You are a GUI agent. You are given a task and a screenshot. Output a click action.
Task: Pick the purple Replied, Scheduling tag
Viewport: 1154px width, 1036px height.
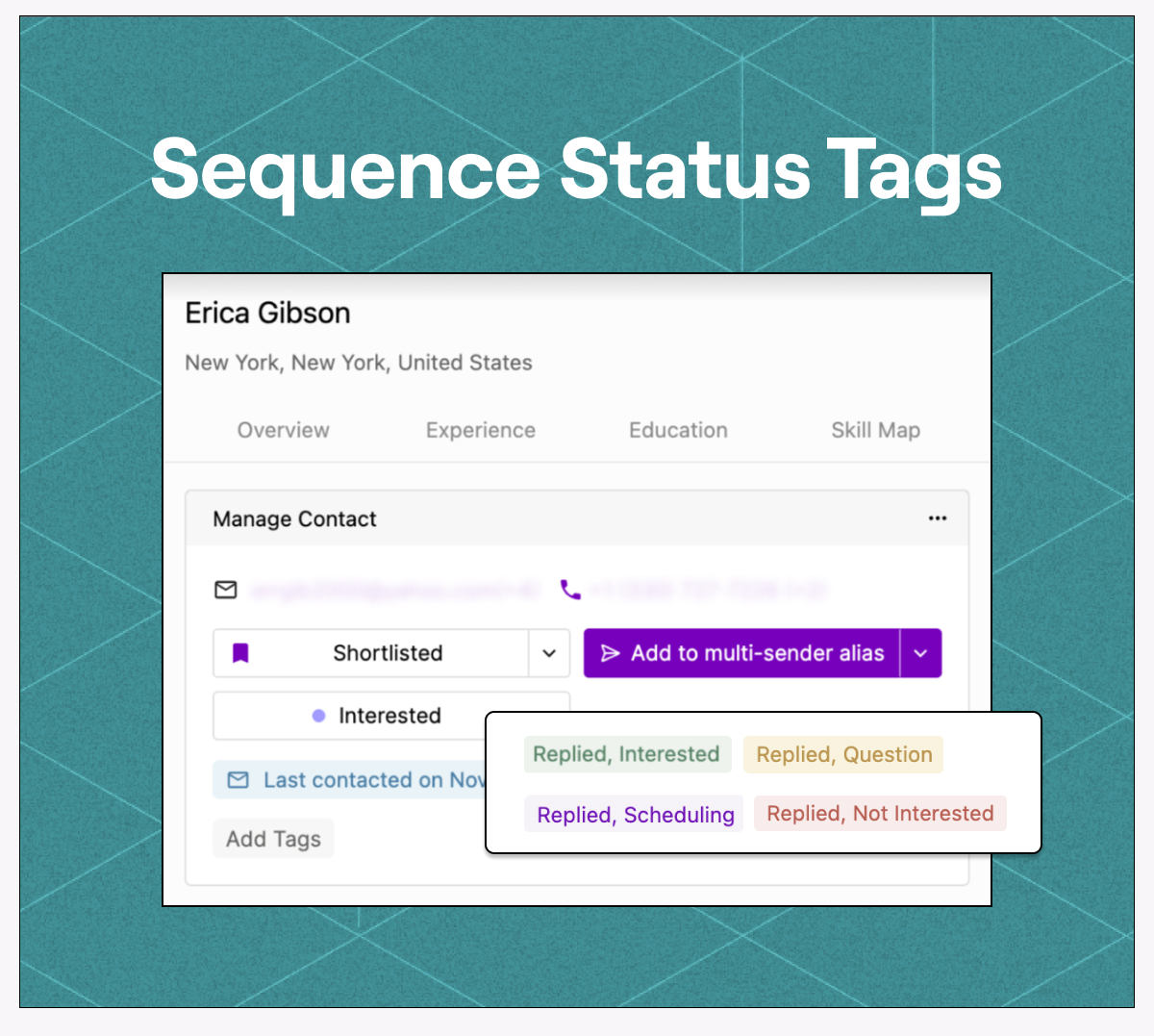(x=635, y=815)
